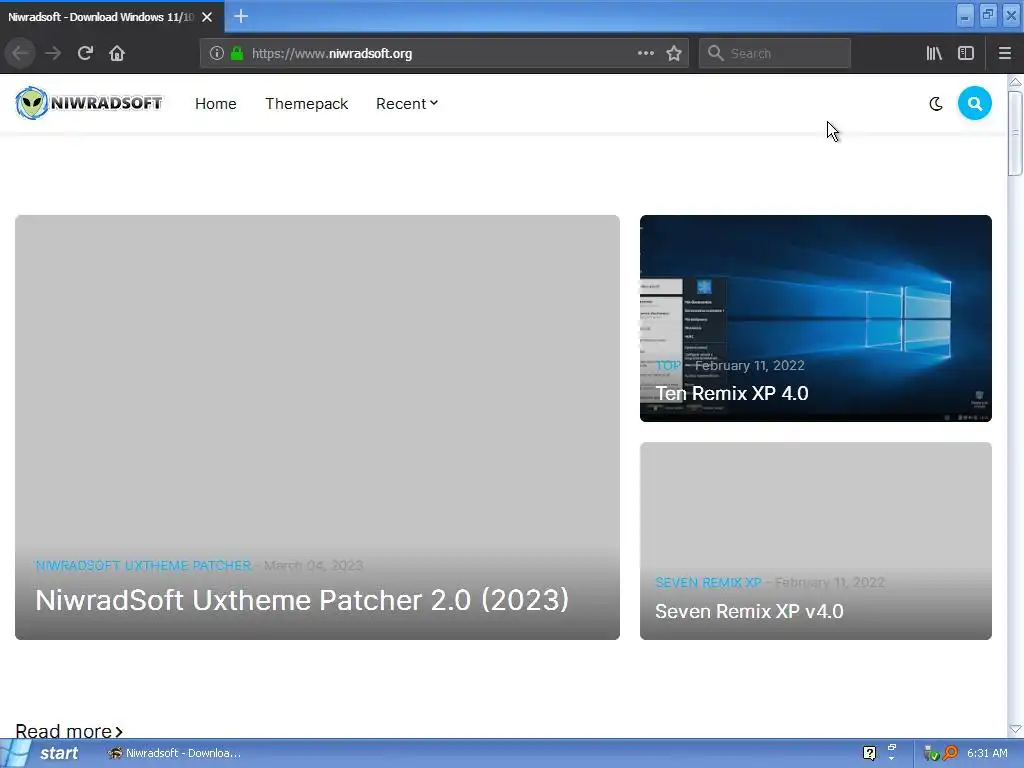This screenshot has width=1024, height=768.
Task: Toggle dark mode with the moon icon
Action: tap(936, 103)
